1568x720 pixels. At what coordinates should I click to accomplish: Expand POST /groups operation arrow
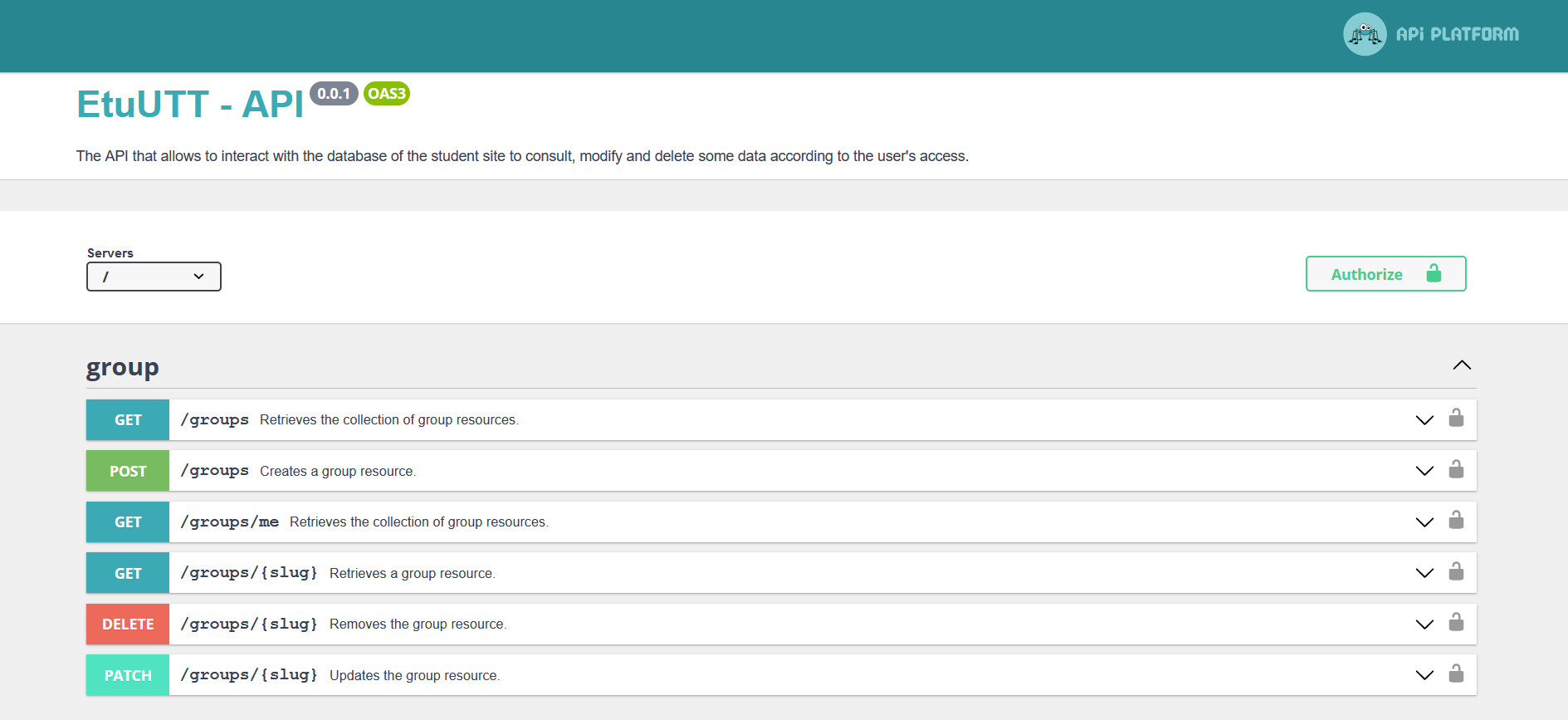coord(1424,471)
